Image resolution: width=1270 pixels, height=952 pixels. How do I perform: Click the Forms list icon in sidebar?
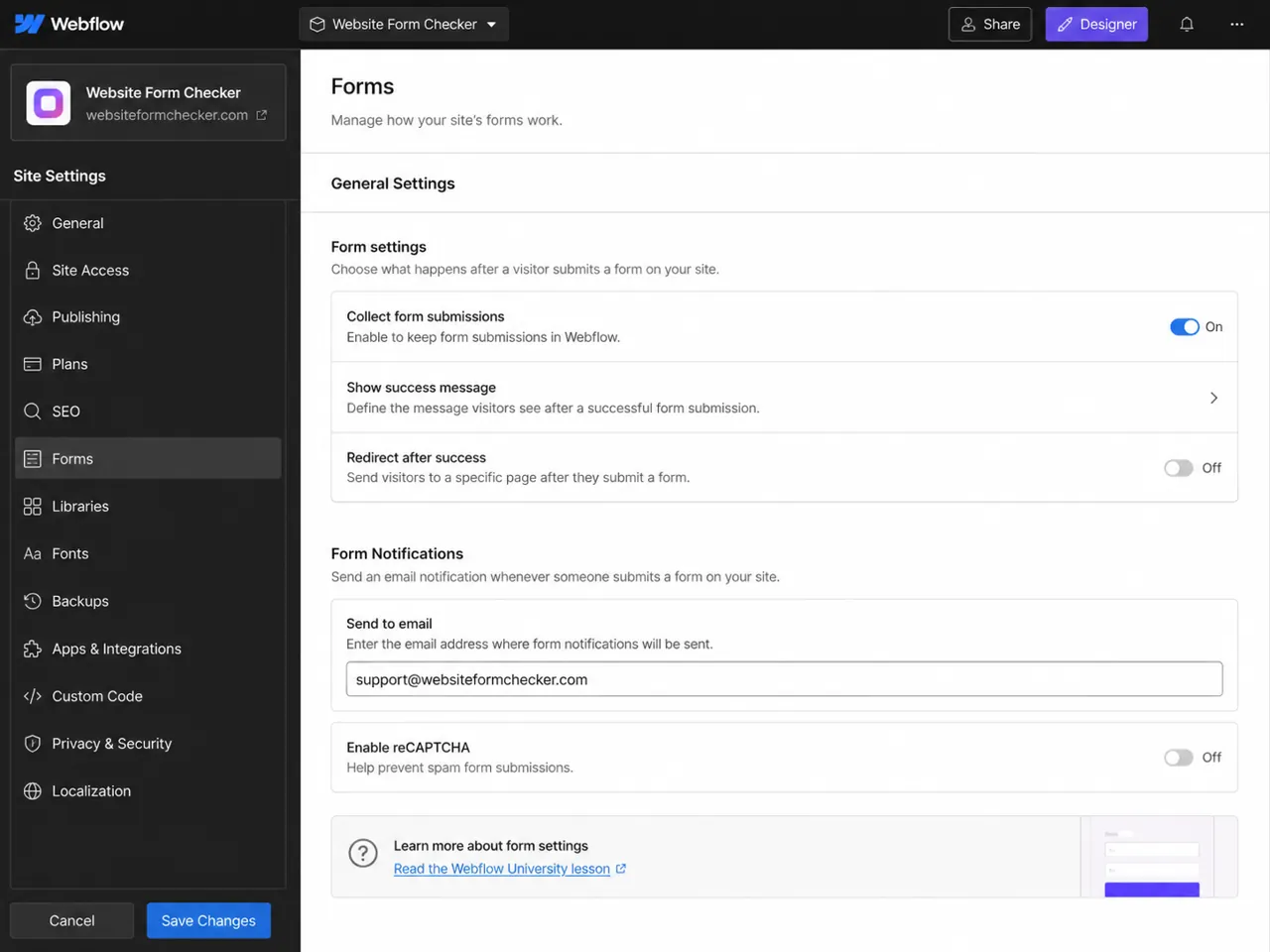pos(33,459)
